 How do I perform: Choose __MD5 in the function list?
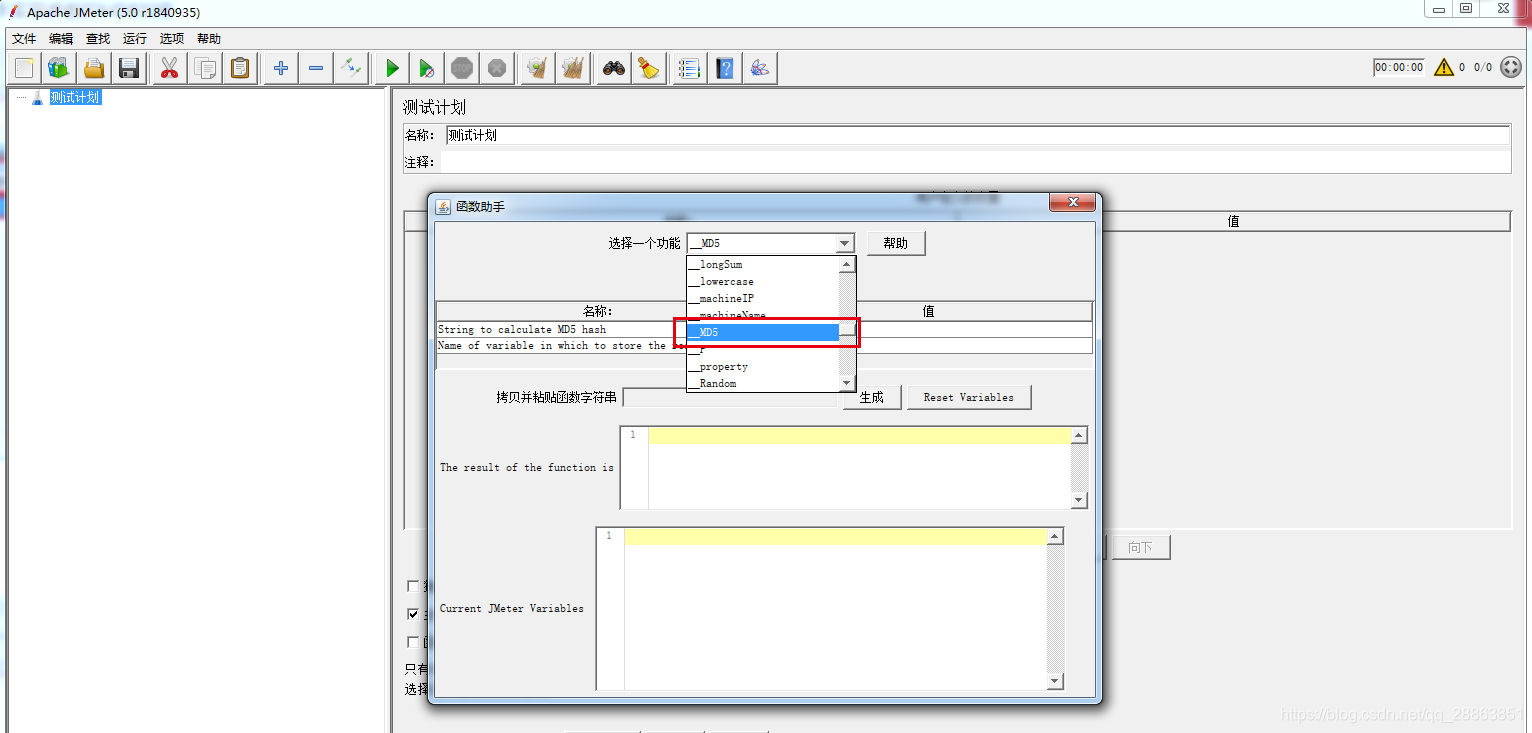(x=762, y=332)
